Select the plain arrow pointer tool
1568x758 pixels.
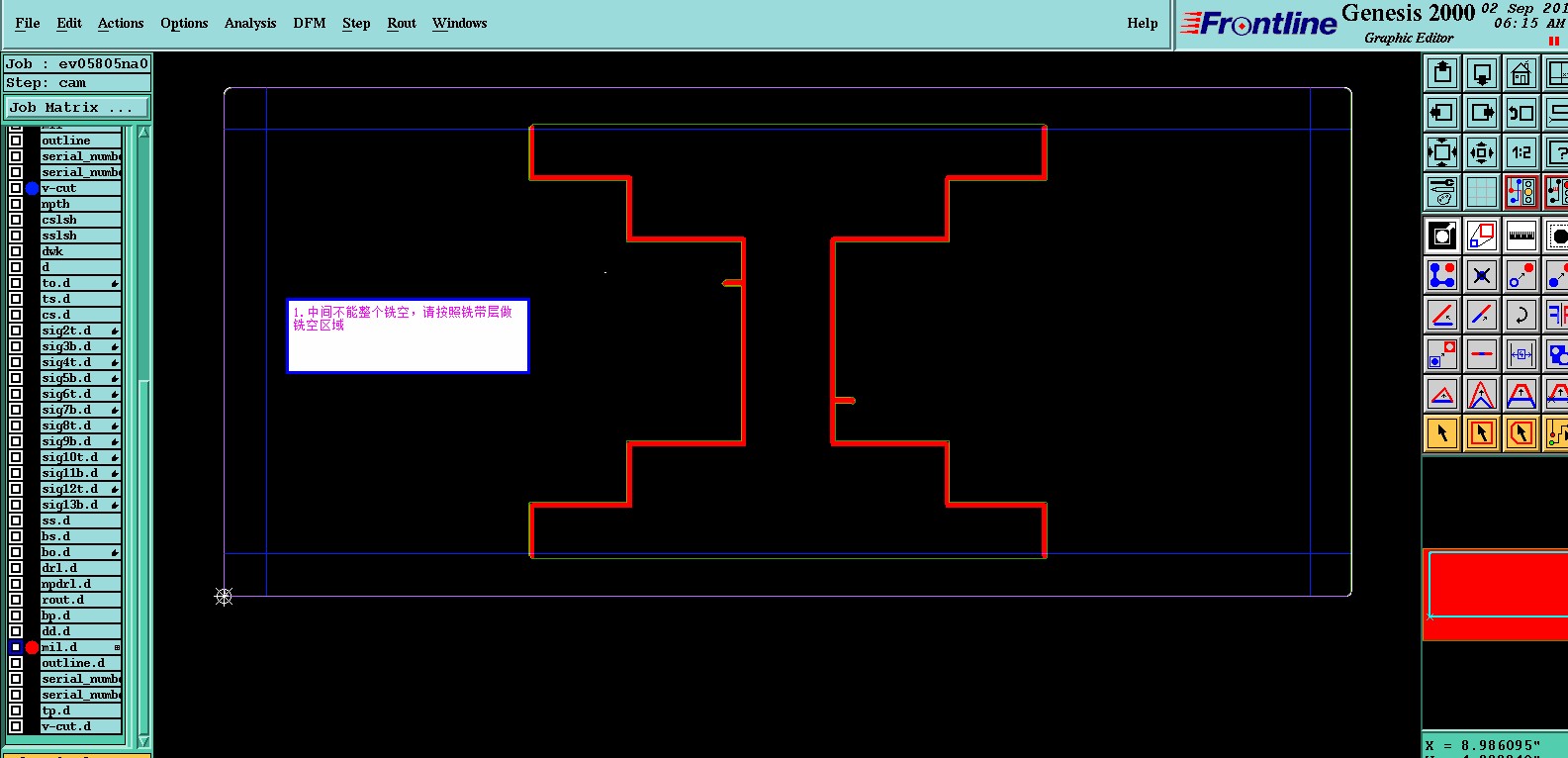(x=1442, y=433)
